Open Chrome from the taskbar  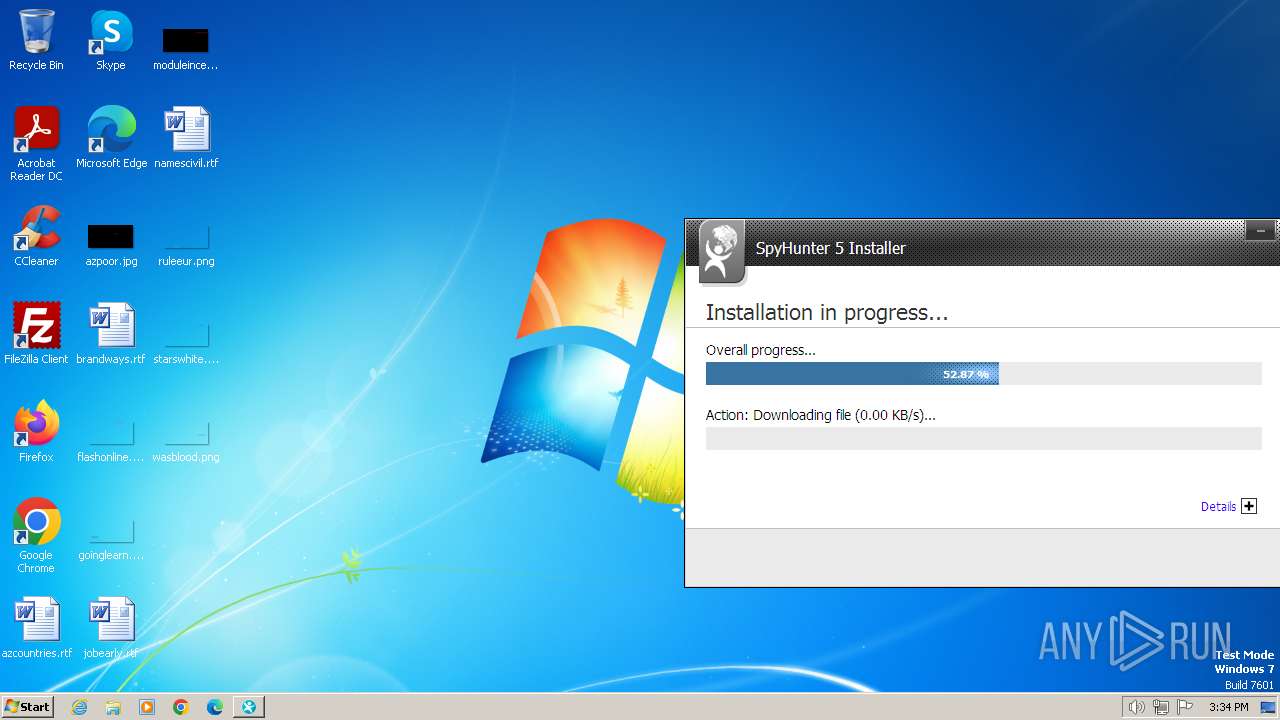click(181, 707)
